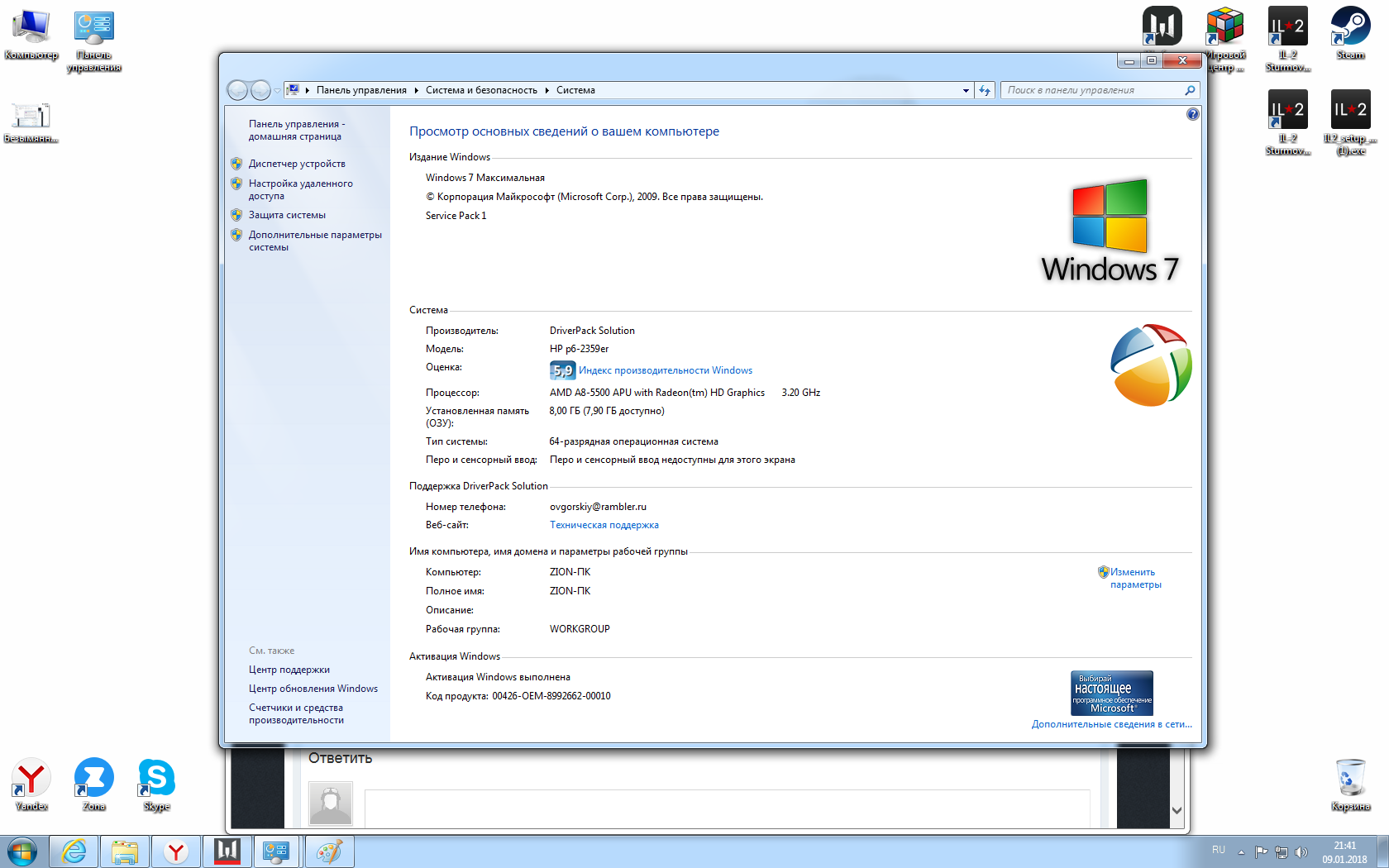
Task: Open the Windows Start menu orb
Action: point(22,851)
